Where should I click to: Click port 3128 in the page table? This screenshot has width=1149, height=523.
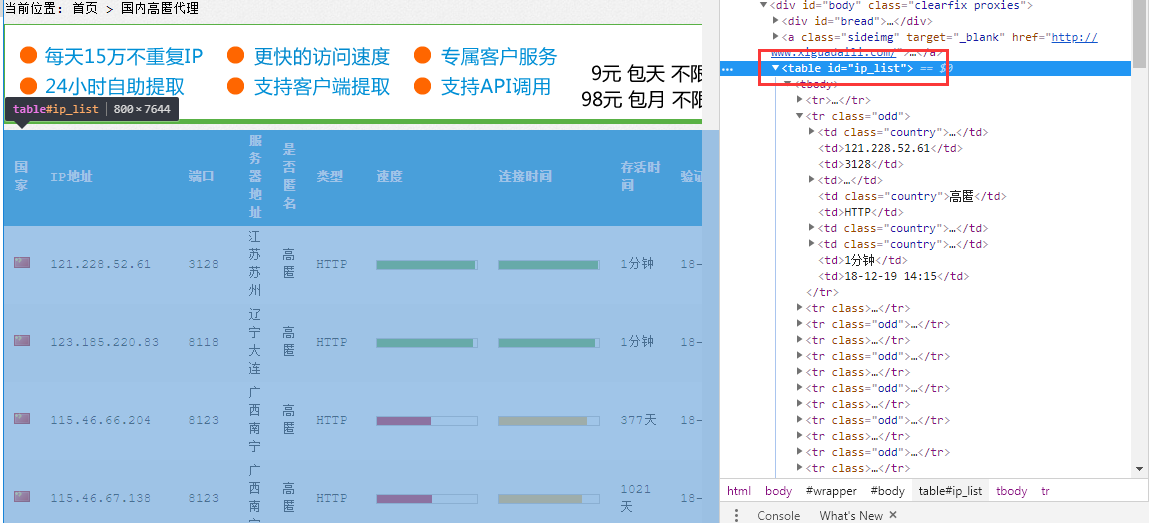[203, 264]
